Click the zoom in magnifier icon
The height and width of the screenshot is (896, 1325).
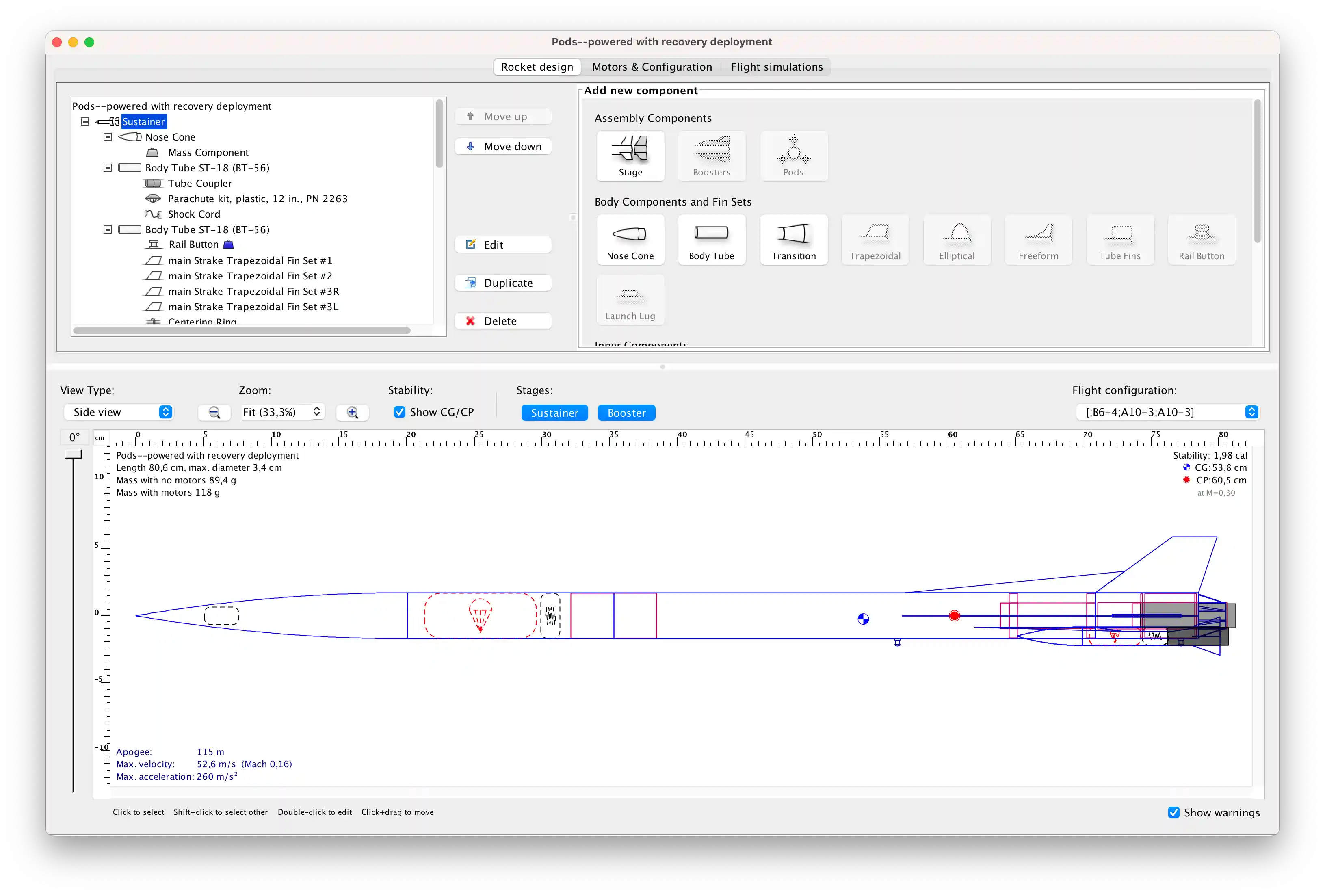click(352, 412)
